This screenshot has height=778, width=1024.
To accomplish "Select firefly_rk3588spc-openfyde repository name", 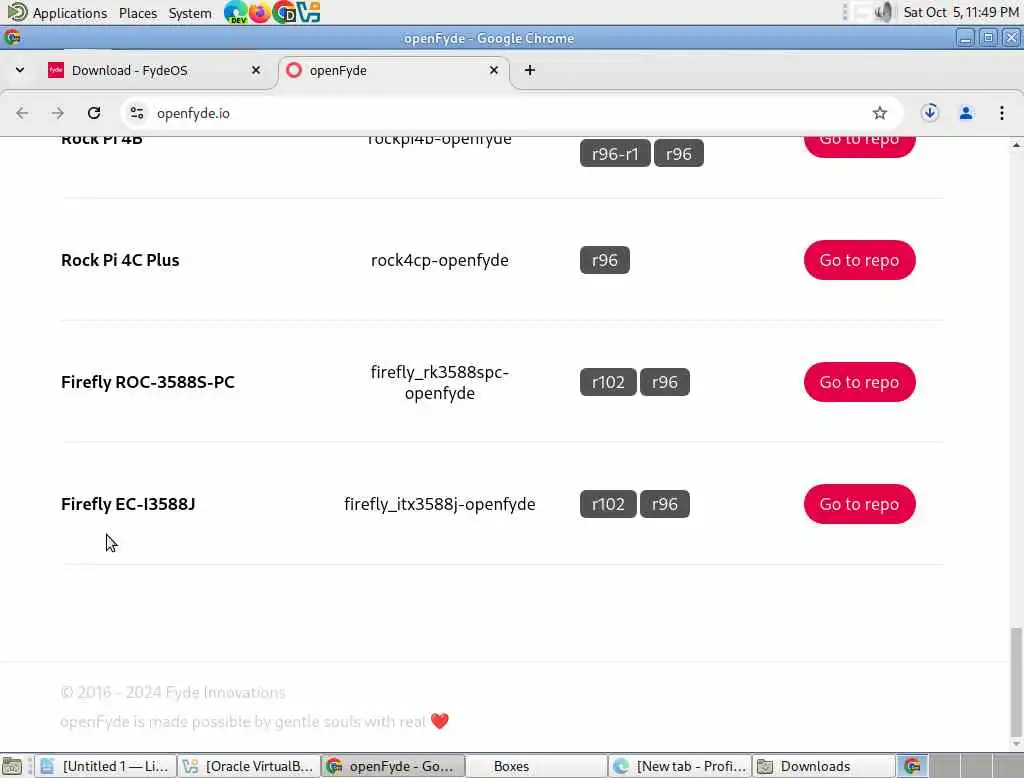I will tap(440, 382).
